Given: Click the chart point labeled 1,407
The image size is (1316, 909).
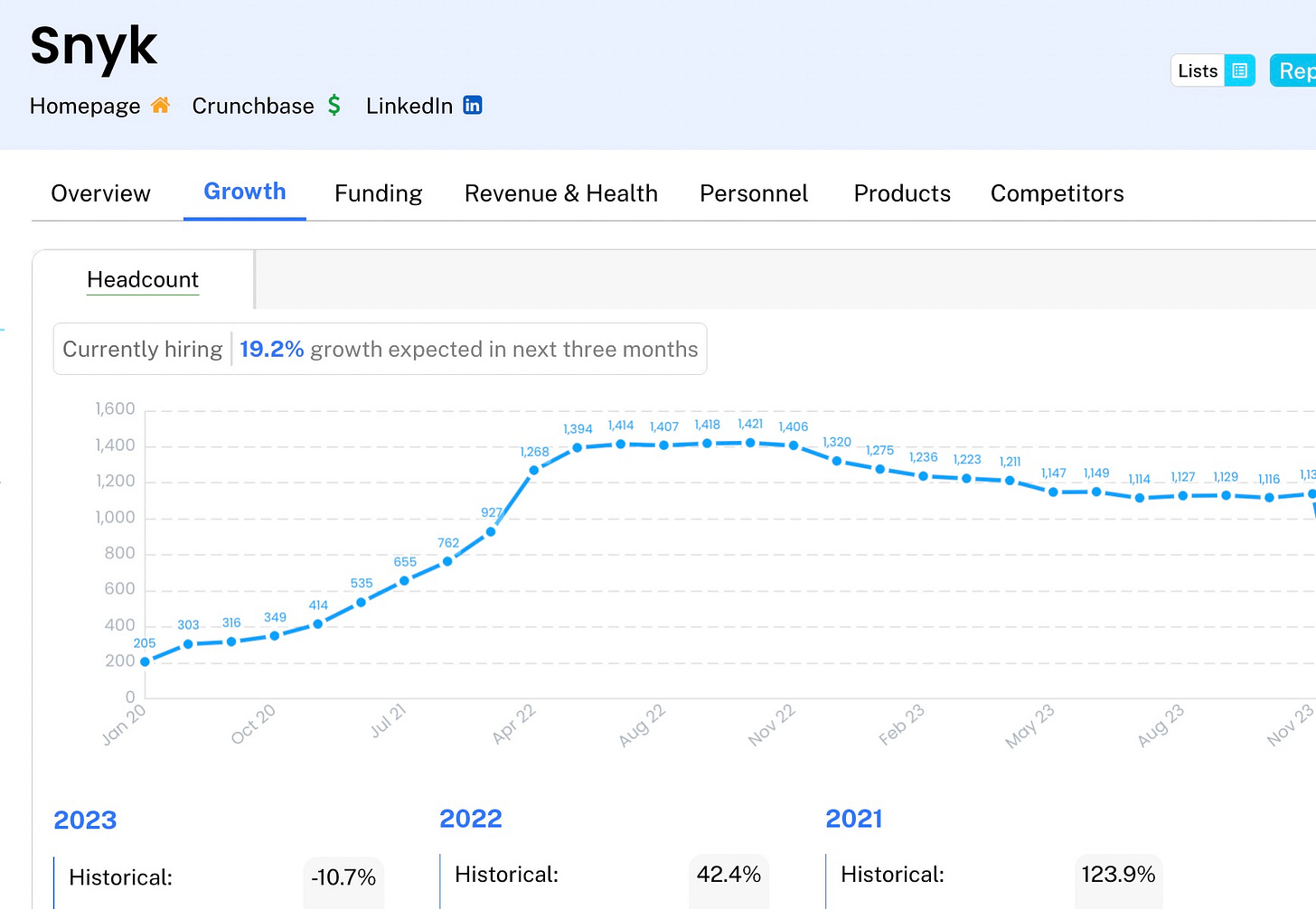Looking at the screenshot, I should click(663, 445).
